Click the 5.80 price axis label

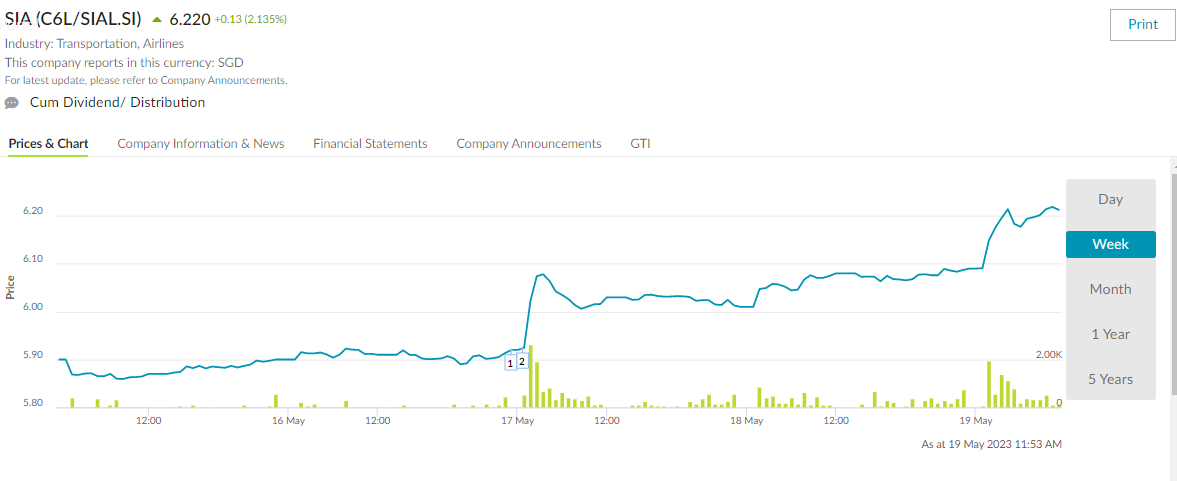pyautogui.click(x=34, y=404)
